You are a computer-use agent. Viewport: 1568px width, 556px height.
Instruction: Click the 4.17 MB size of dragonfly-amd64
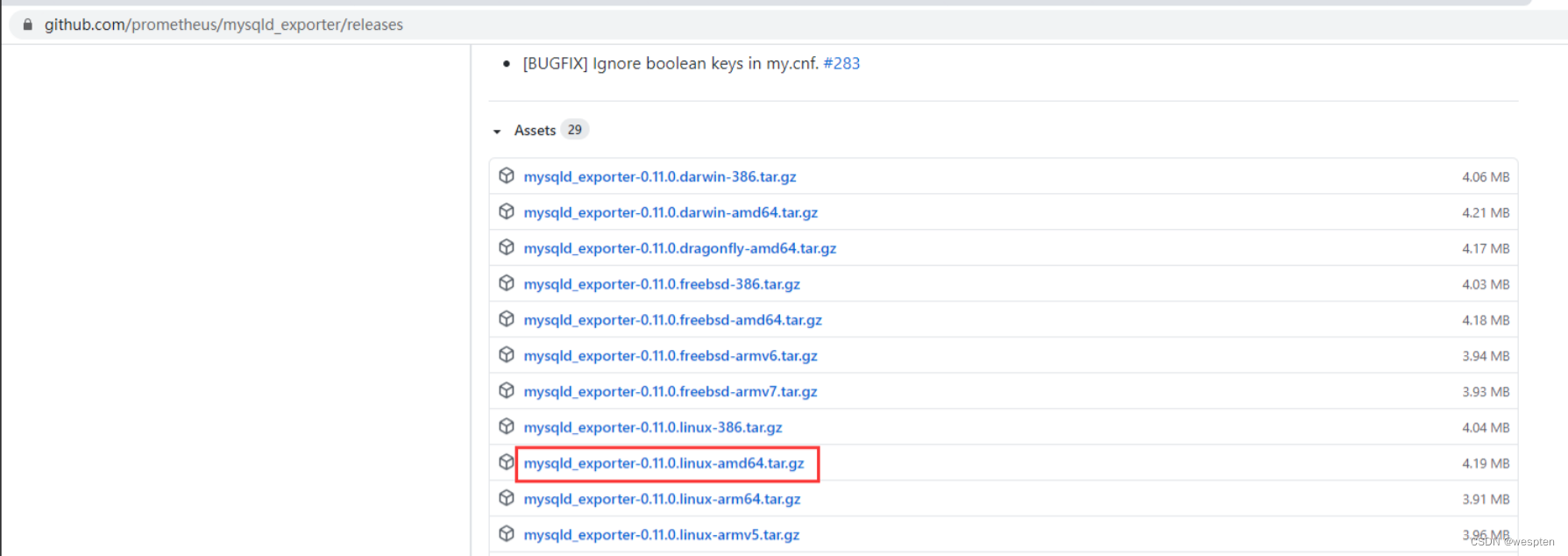pyautogui.click(x=1486, y=249)
